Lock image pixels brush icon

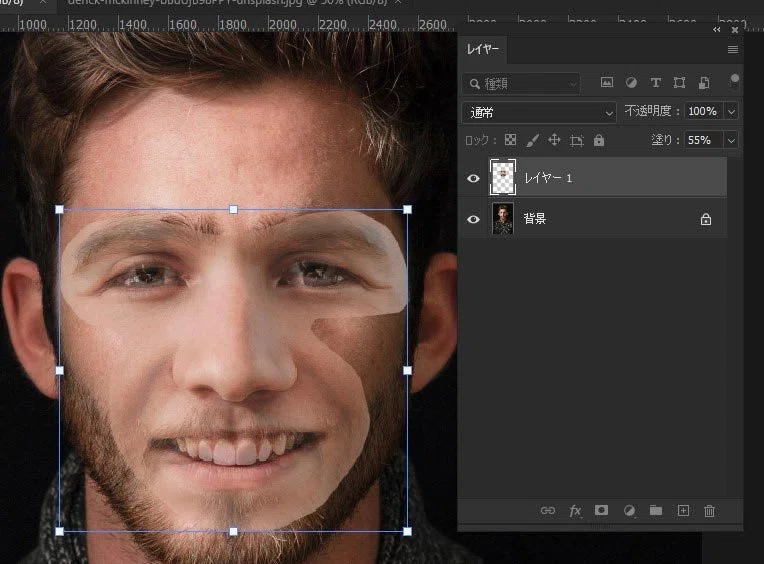(x=533, y=141)
